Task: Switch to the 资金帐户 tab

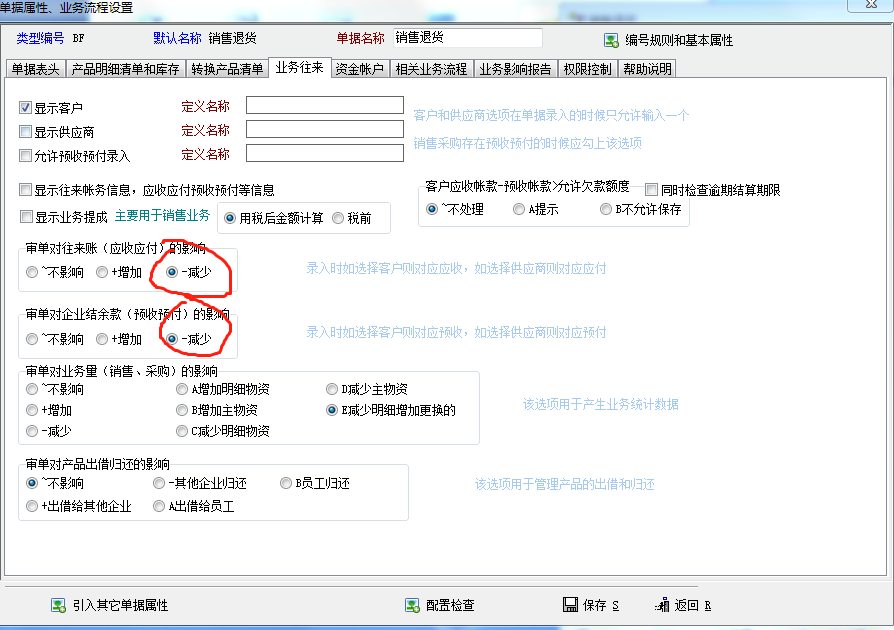Action: tap(359, 68)
